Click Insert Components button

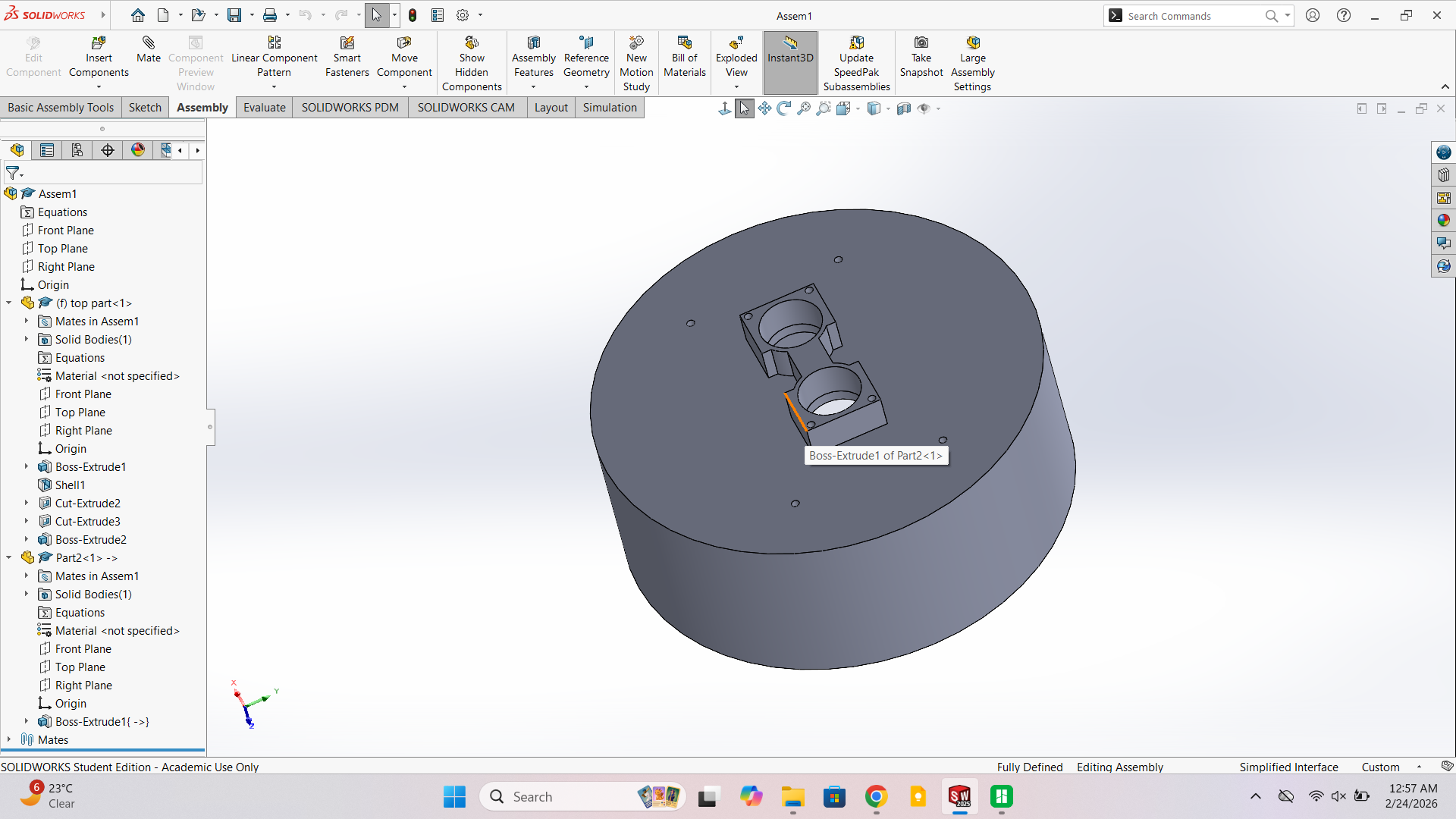[99, 58]
